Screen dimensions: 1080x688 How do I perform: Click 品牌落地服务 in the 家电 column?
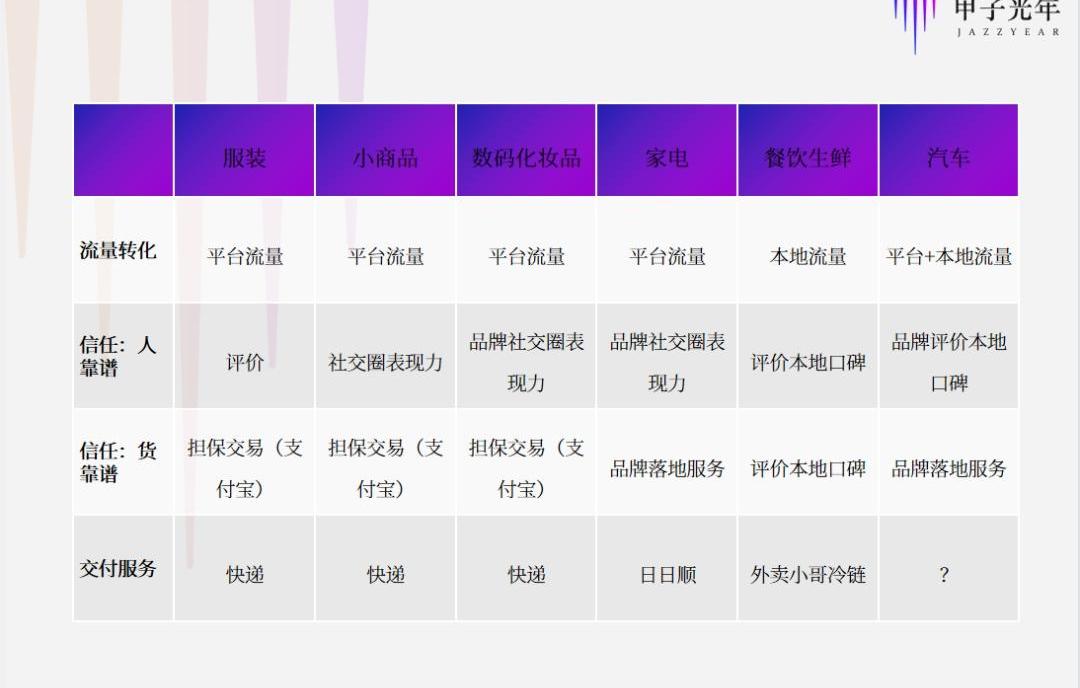pyautogui.click(x=667, y=469)
